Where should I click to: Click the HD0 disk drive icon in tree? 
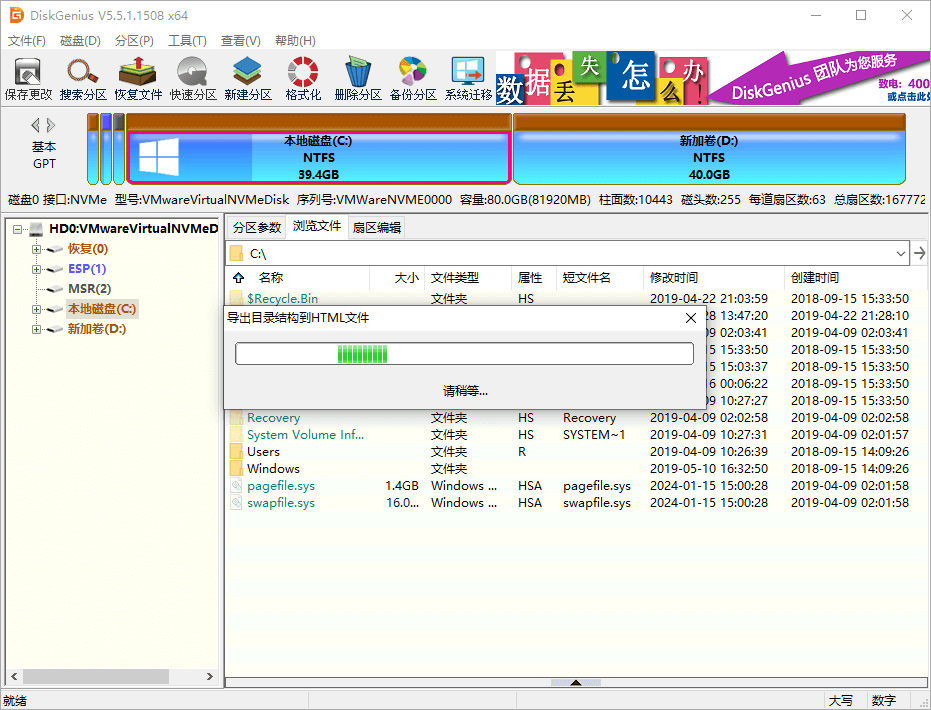[x=36, y=229]
